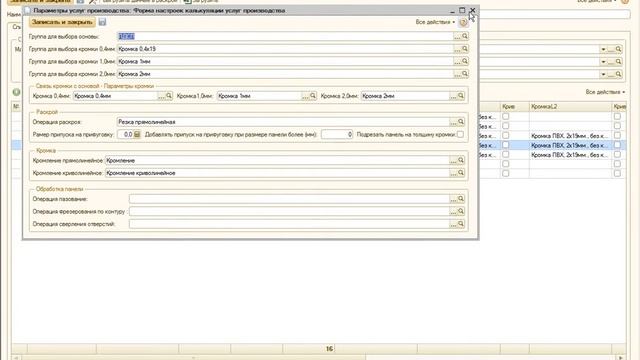Screen dimensions: 640x360
Task: Toggle highlighted row's checkbox left of Кромка L2
Action: click(x=505, y=145)
